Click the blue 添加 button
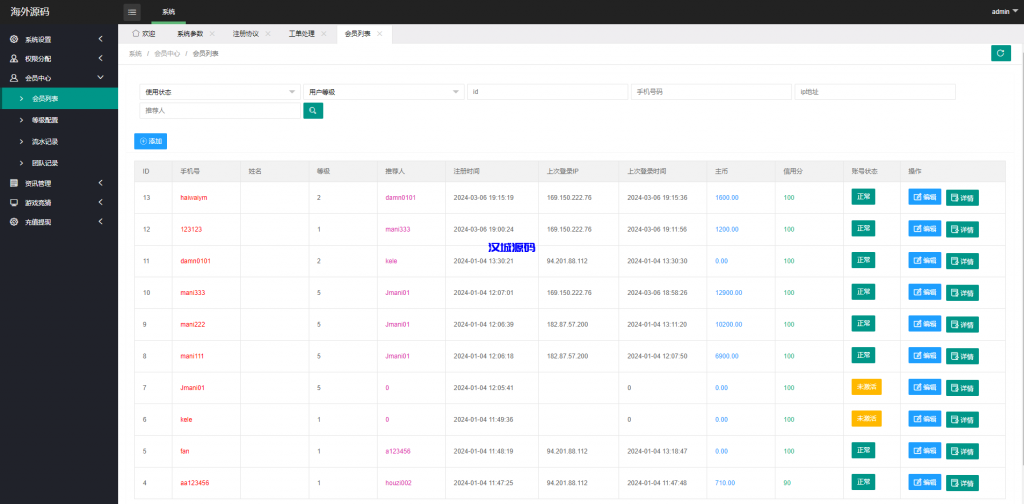The image size is (1024, 504). (151, 141)
